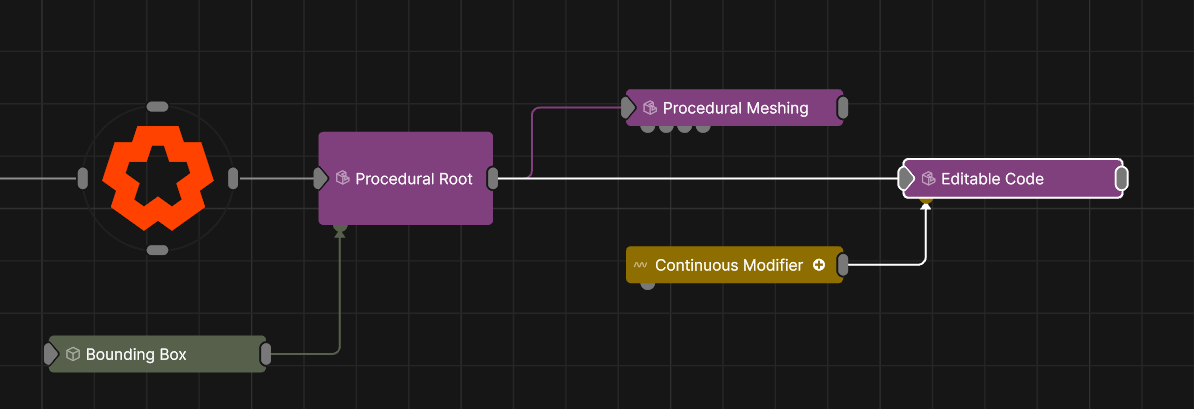Select the Bounding Box node label
1194x409 pixels.
coord(136,354)
